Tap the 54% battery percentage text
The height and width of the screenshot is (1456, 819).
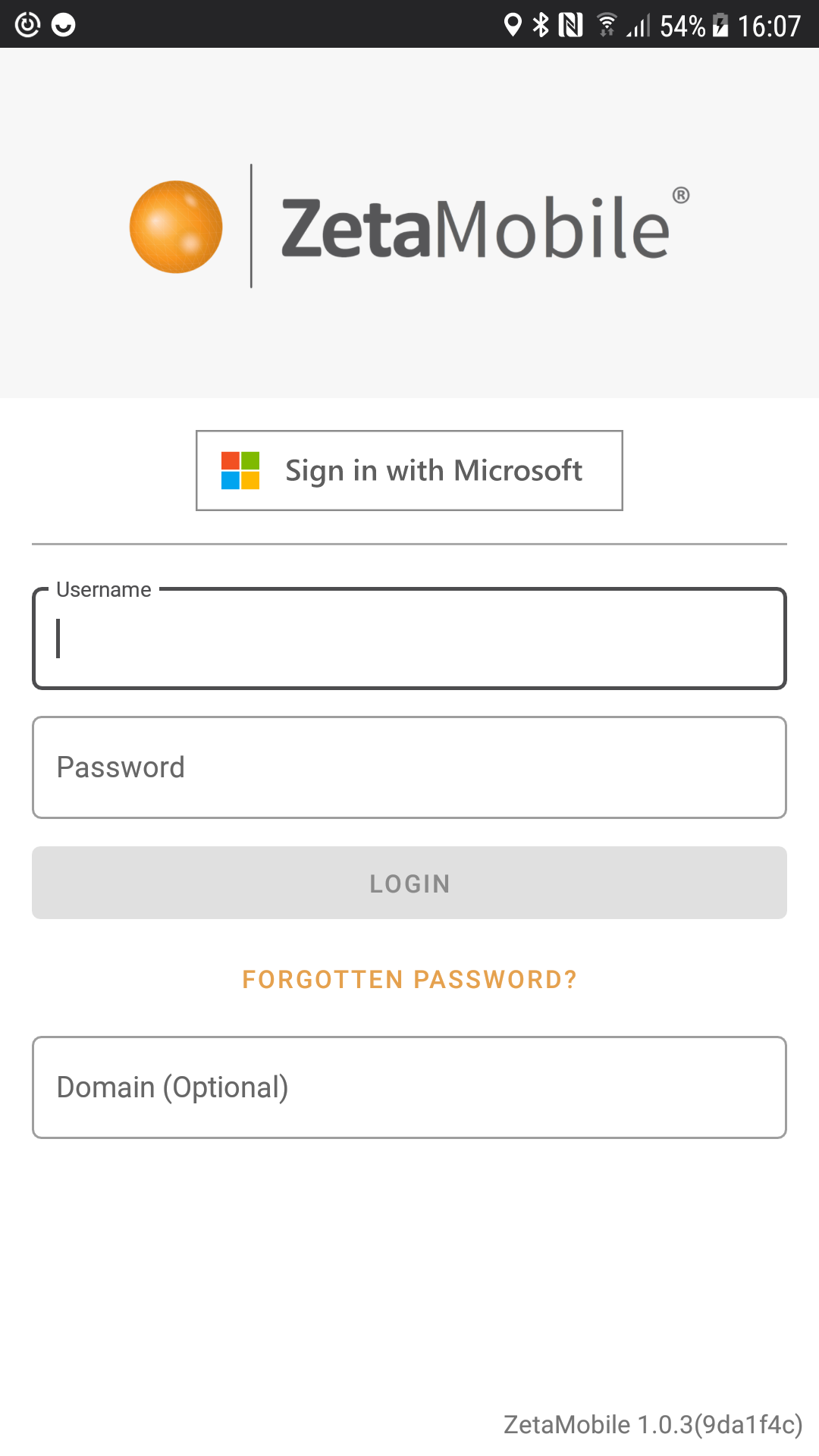click(682, 26)
